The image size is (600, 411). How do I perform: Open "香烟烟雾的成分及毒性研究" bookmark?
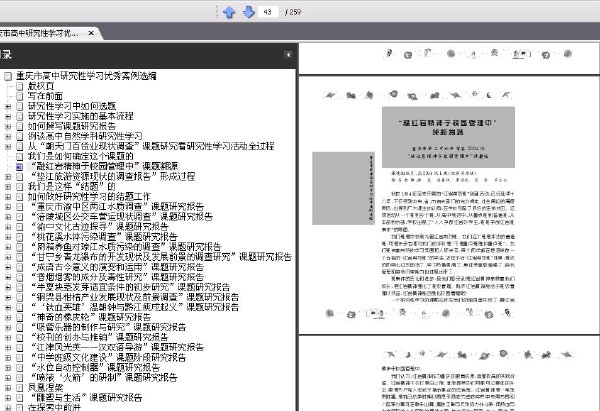point(116,277)
